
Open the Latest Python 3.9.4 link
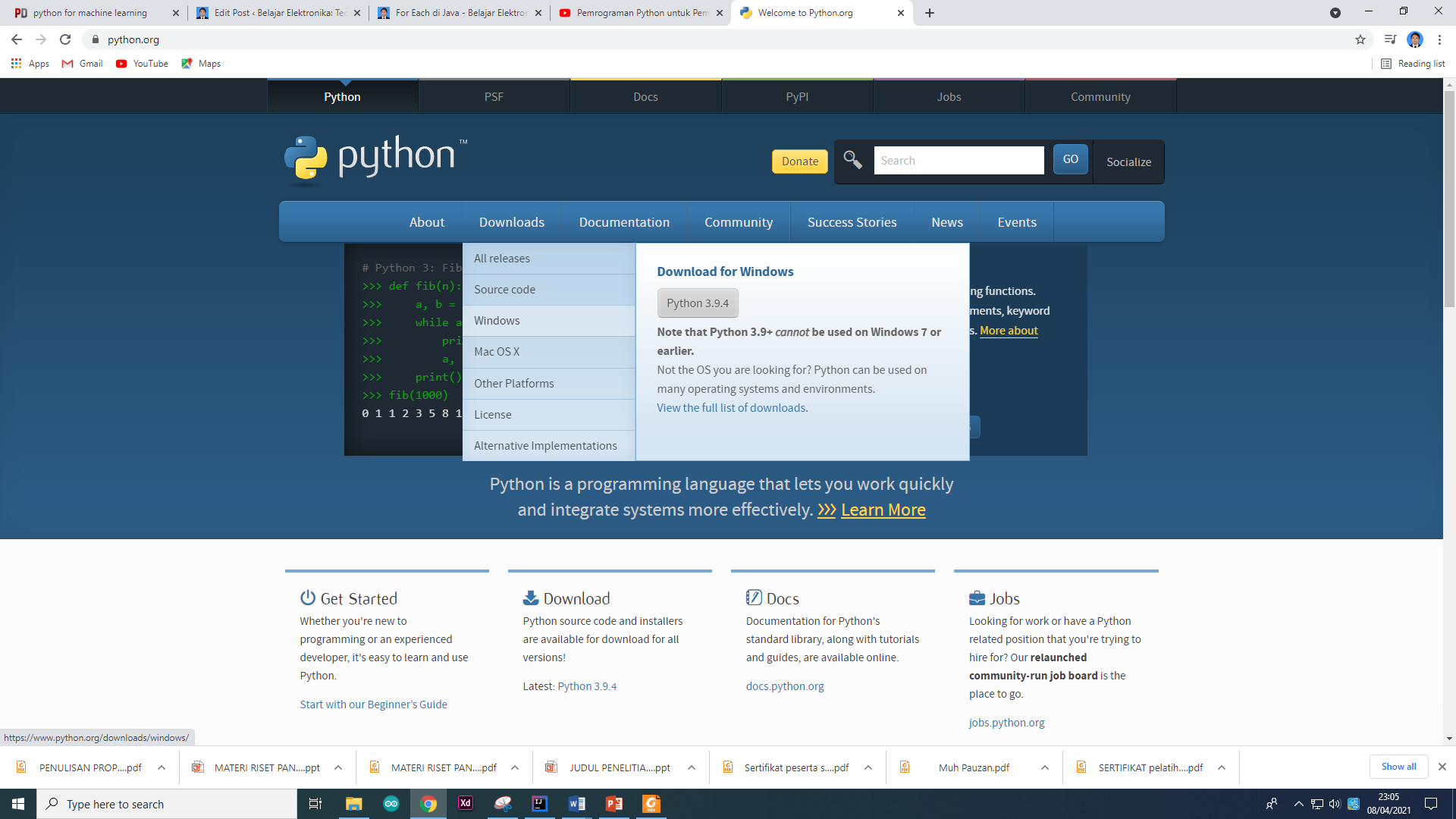[x=587, y=686]
